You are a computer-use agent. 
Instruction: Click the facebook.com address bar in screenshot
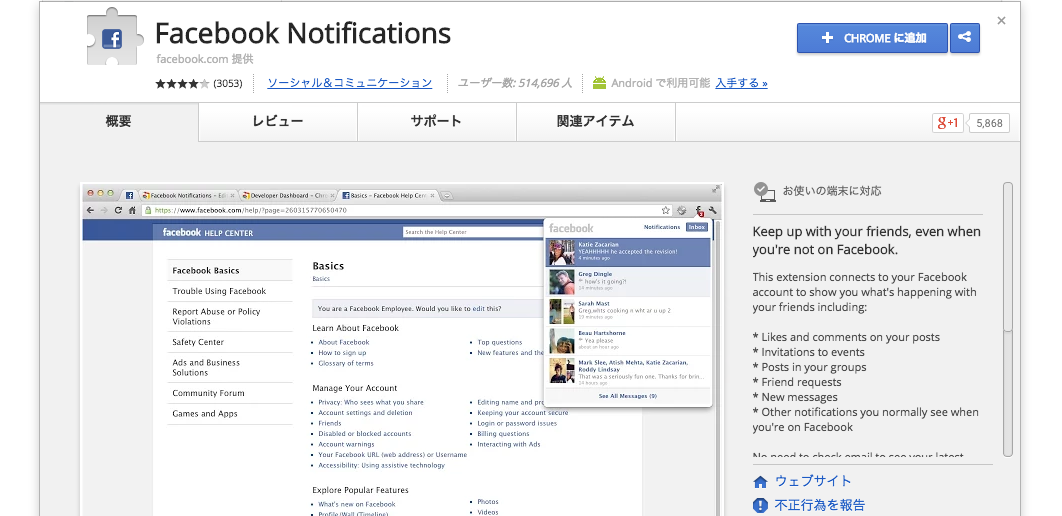click(406, 211)
